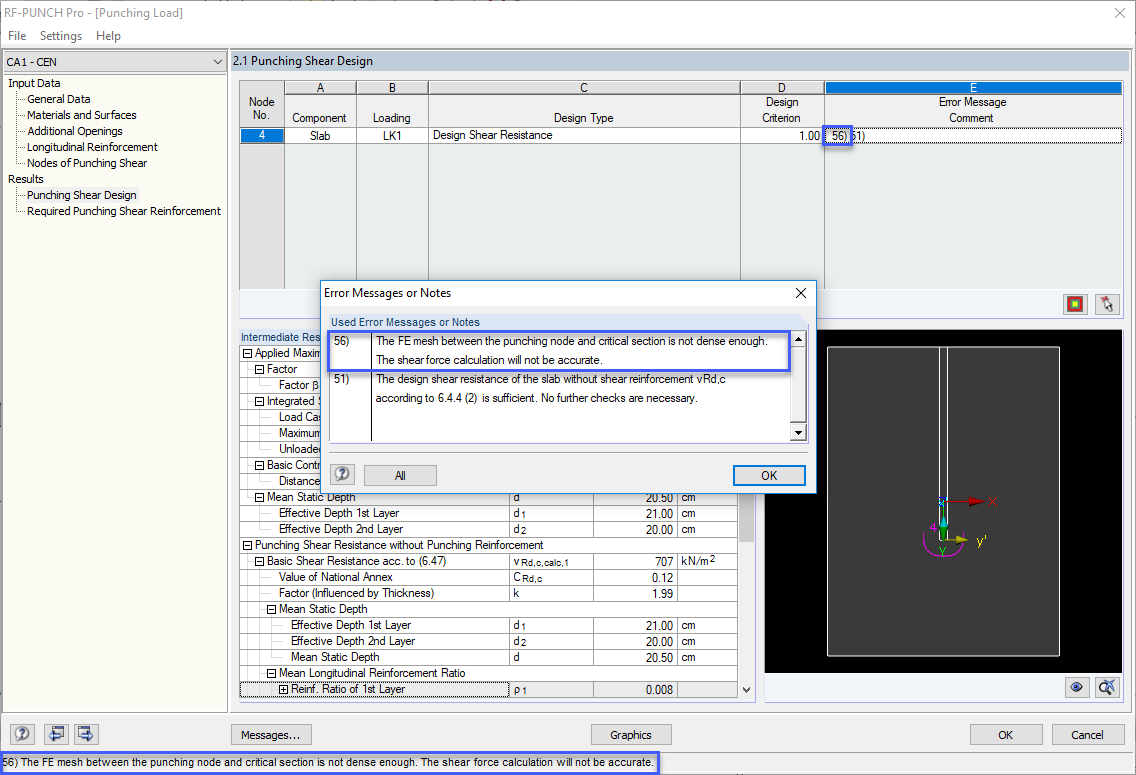Click design criterion value 1.00
The width and height of the screenshot is (1136, 775).
pyautogui.click(x=782, y=135)
